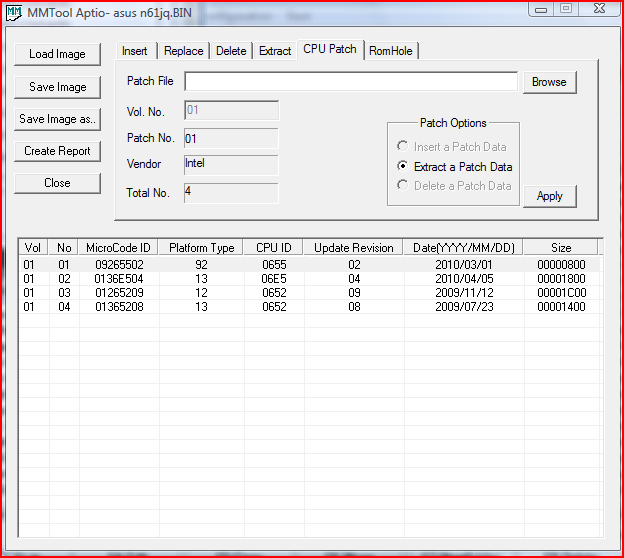
Task: Click the Load Image button
Action: coord(57,54)
